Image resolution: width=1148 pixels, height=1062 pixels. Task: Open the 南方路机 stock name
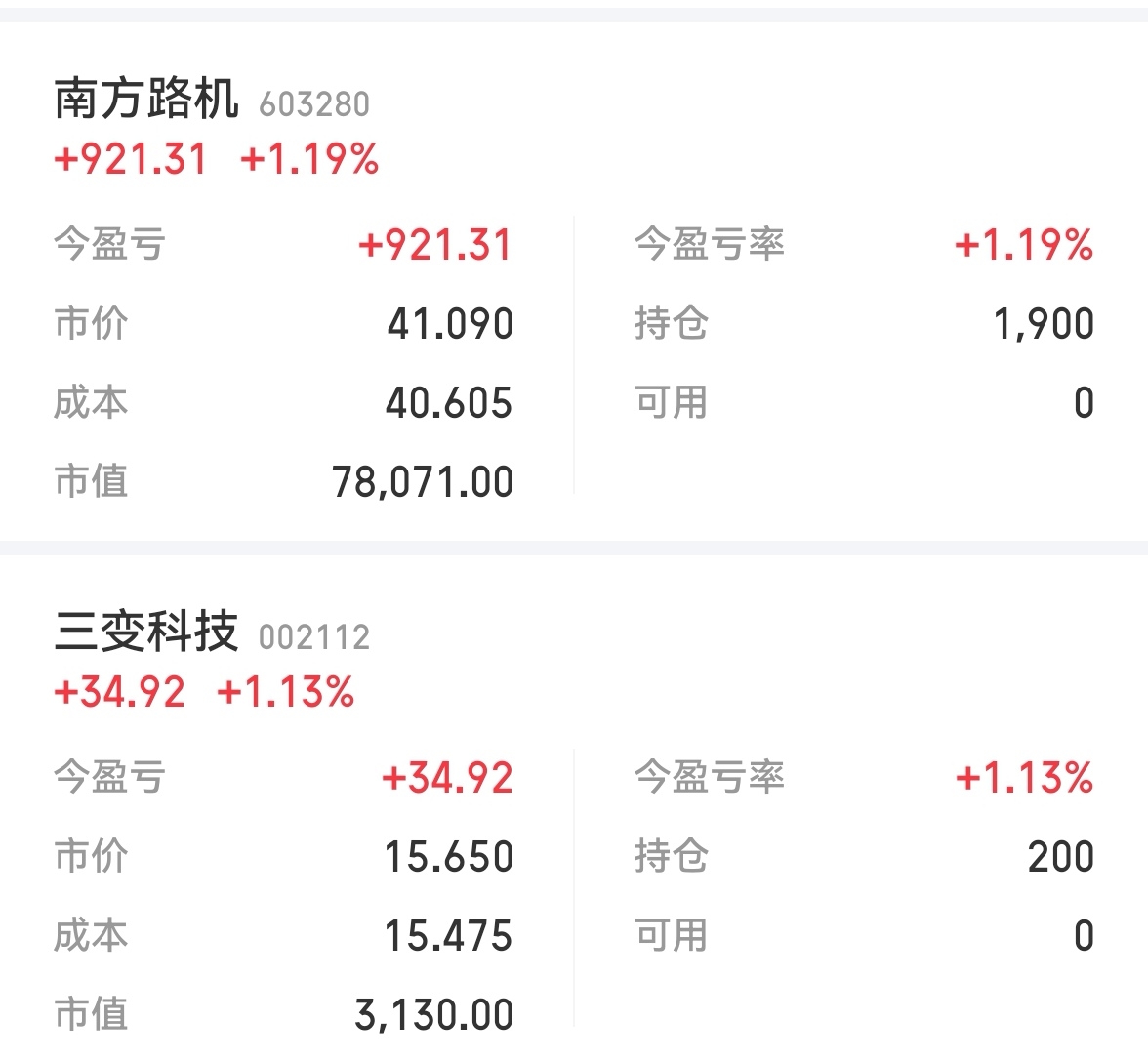click(x=146, y=100)
